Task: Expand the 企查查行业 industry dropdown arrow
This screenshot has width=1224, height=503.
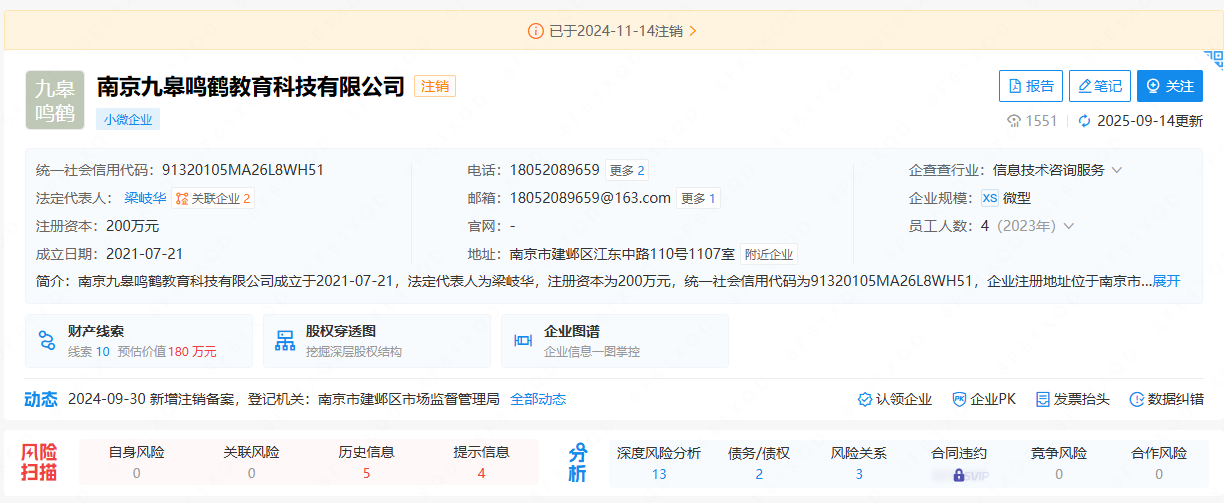Action: click(1117, 170)
